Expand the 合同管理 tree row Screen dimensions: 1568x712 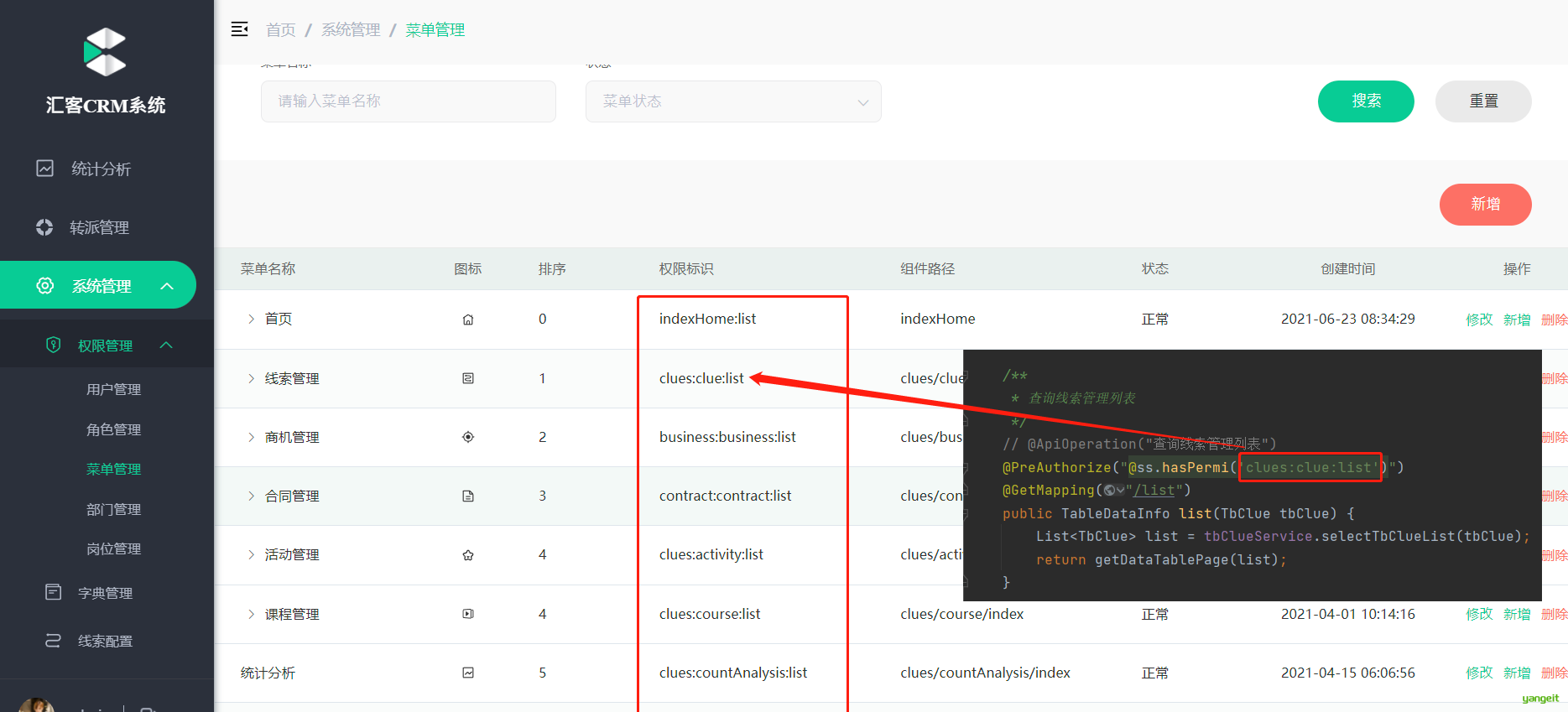[x=251, y=496]
